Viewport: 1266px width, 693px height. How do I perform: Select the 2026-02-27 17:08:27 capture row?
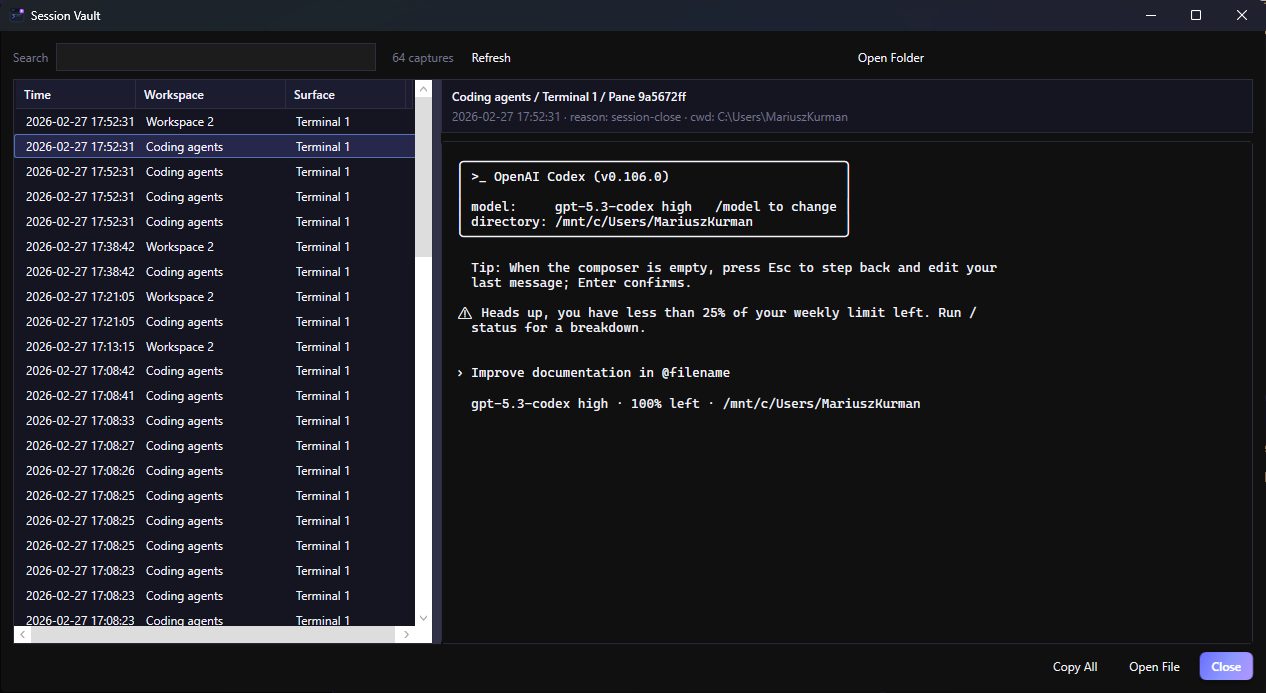[x=214, y=446]
